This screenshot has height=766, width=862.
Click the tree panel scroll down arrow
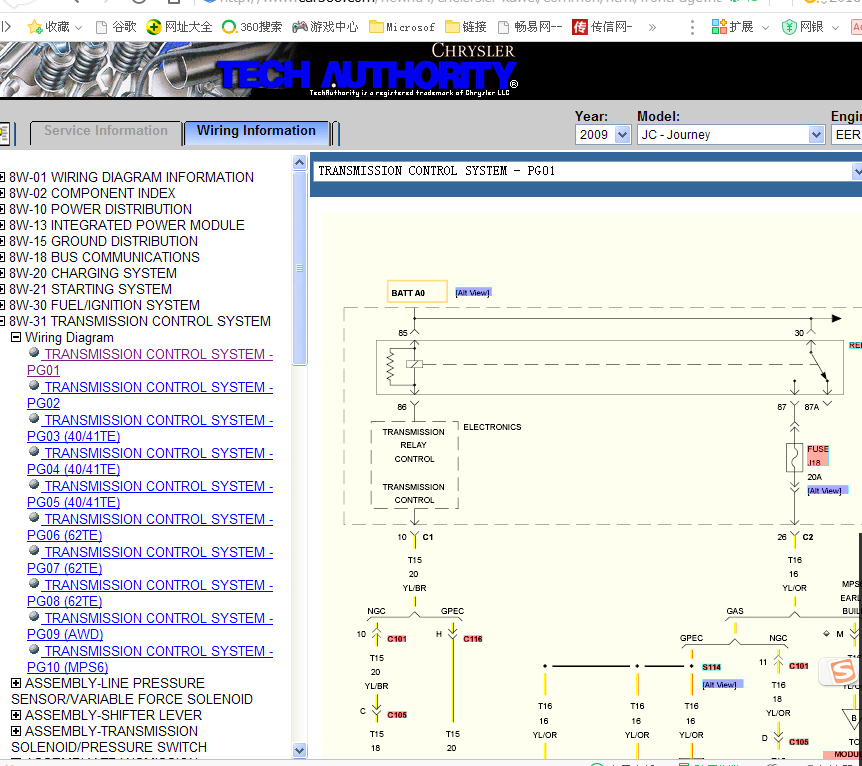point(299,750)
